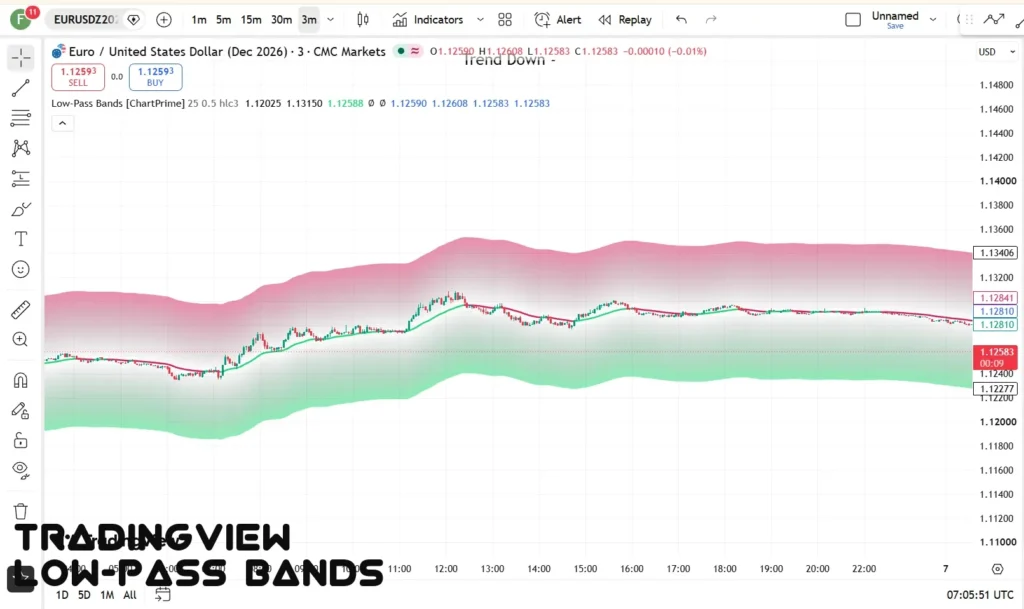
Task: Select the trend line drawing tool
Action: 21,88
